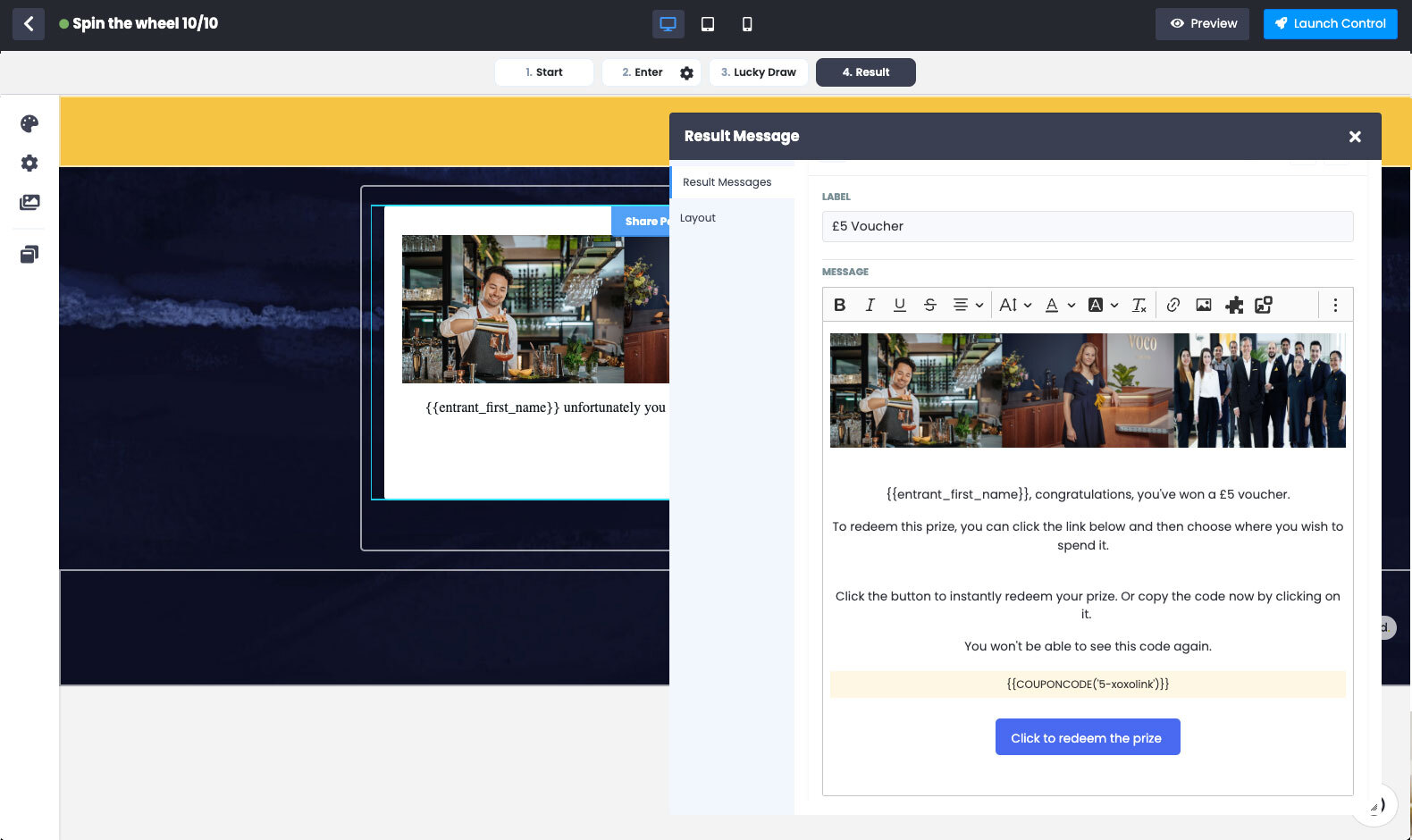Open the editor more options menu
Viewport: 1412px width, 840px height.
(x=1335, y=305)
